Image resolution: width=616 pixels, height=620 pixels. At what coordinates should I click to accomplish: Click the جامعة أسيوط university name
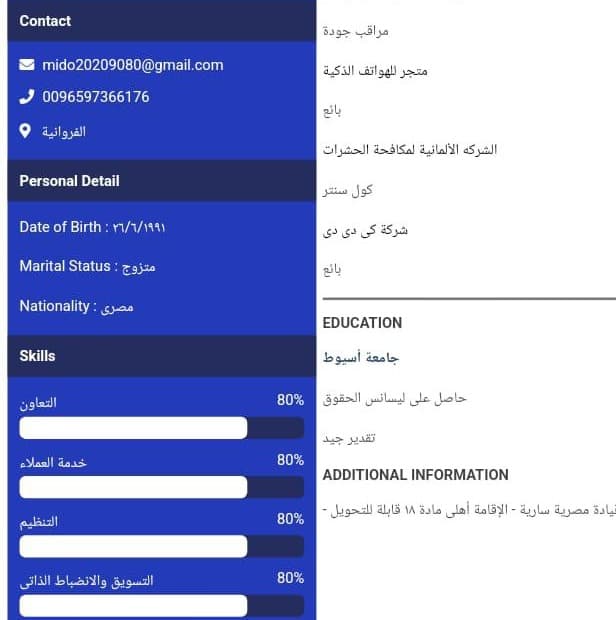pos(360,357)
